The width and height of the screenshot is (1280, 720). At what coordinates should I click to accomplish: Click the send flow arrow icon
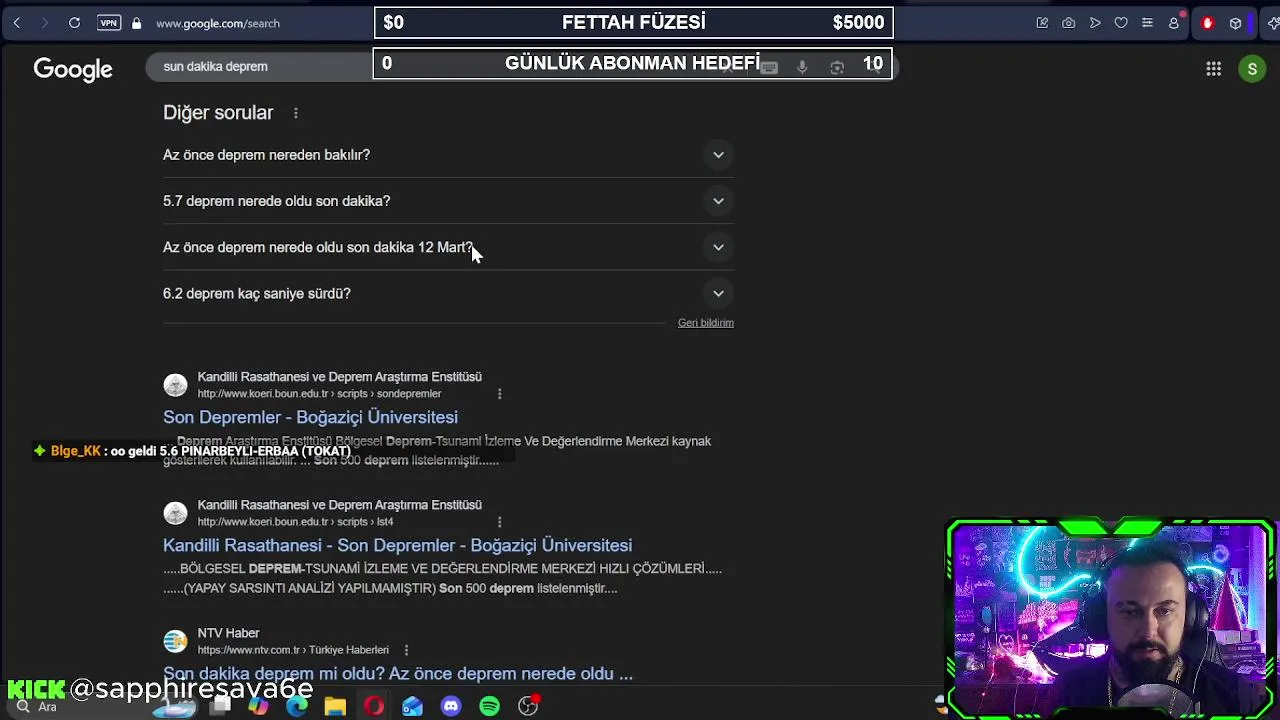(x=1095, y=23)
